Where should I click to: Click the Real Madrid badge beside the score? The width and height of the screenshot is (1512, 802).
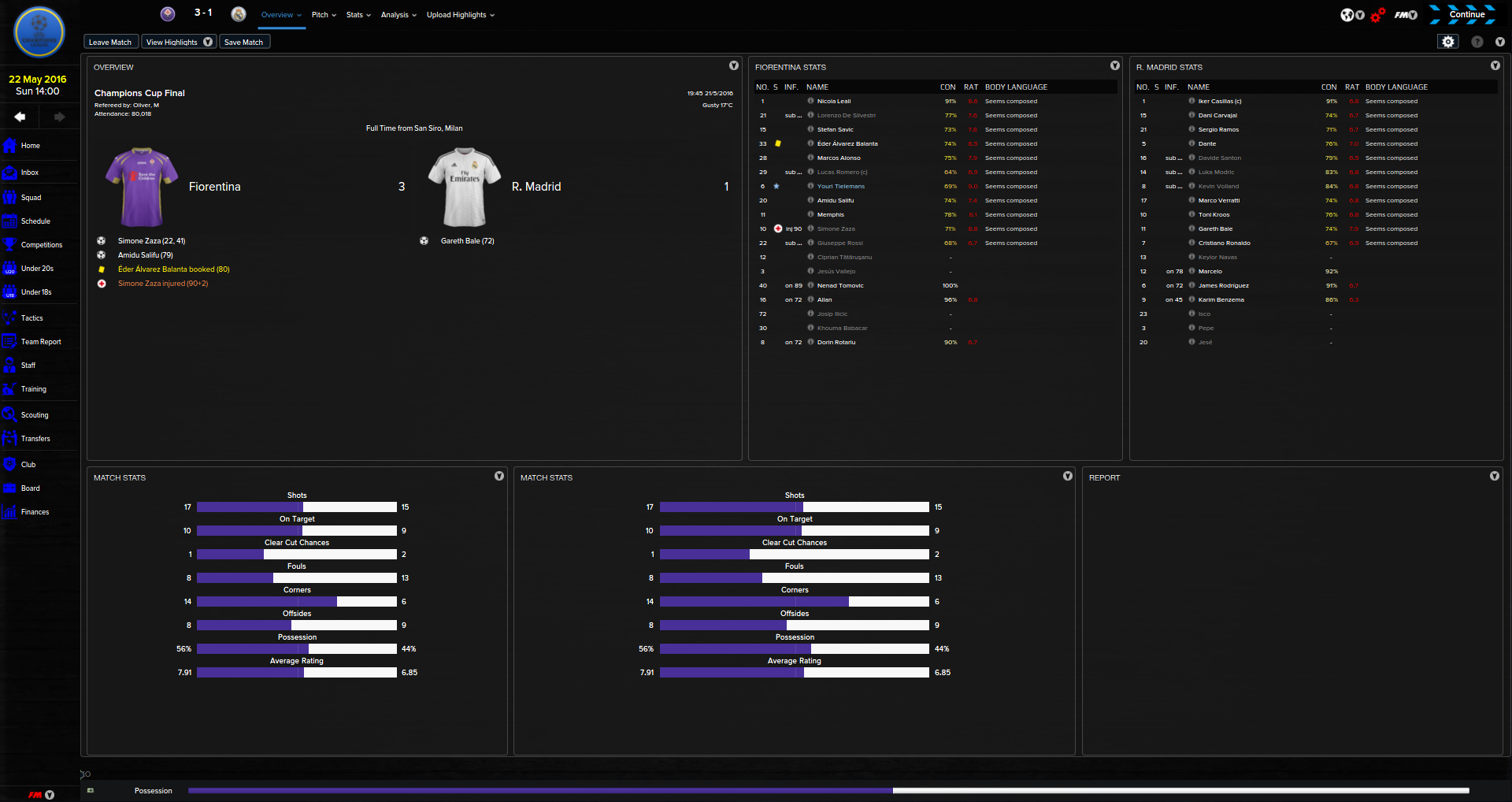click(x=239, y=13)
